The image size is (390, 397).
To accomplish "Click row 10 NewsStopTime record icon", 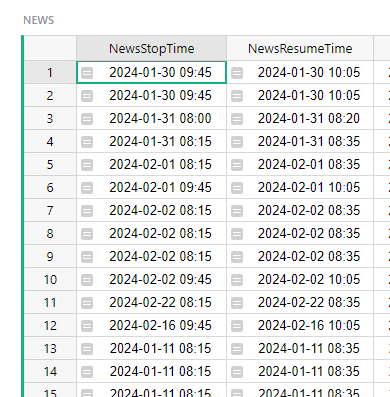I will pyautogui.click(x=87, y=280).
